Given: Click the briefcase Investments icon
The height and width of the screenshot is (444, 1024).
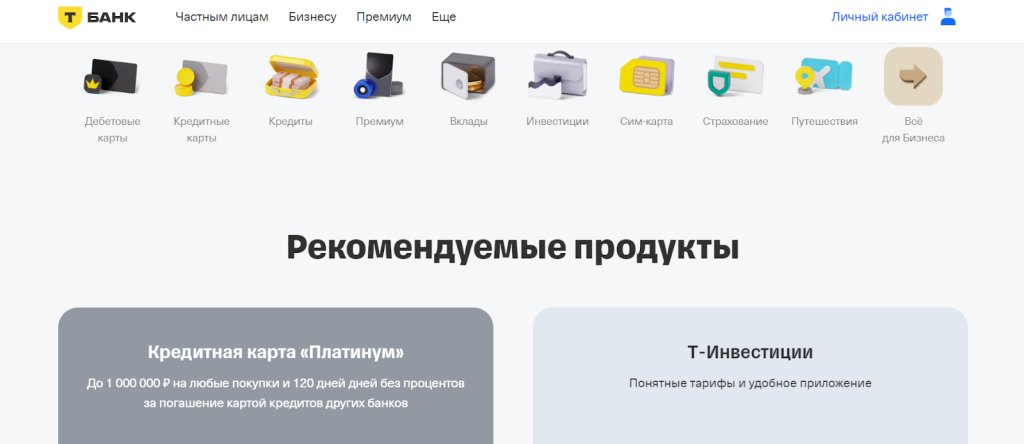Looking at the screenshot, I should [x=557, y=75].
